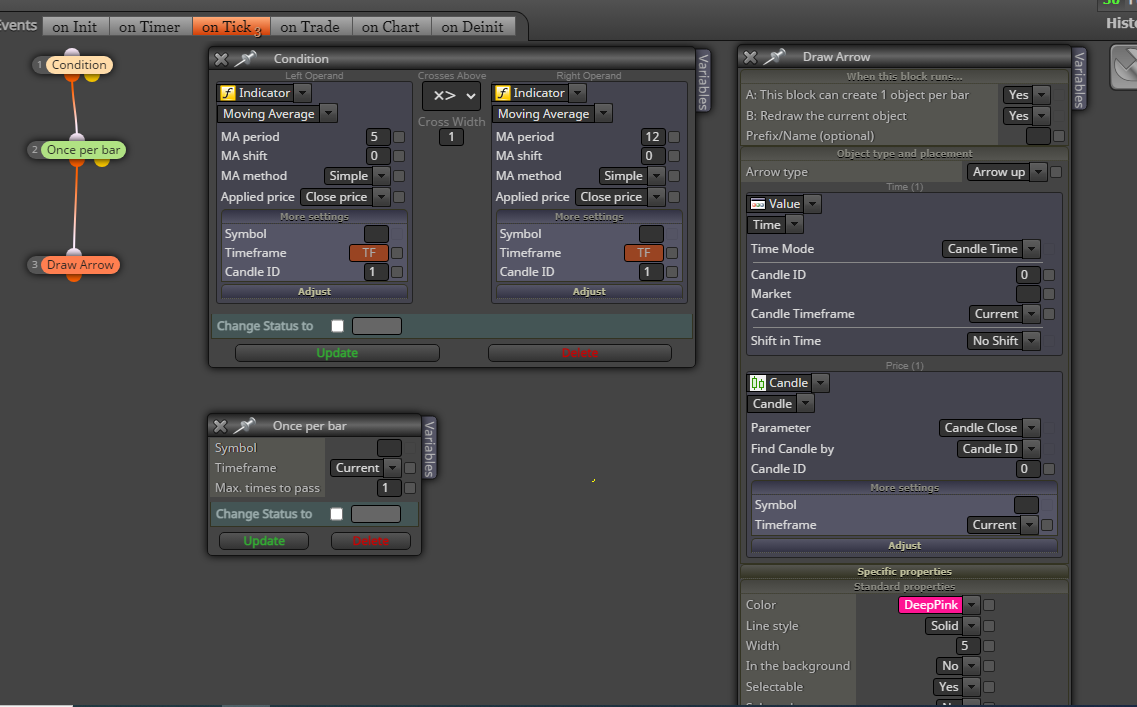Viewport: 1137px width, 707px height.
Task: Switch to the on Tick tab
Action: tap(231, 27)
